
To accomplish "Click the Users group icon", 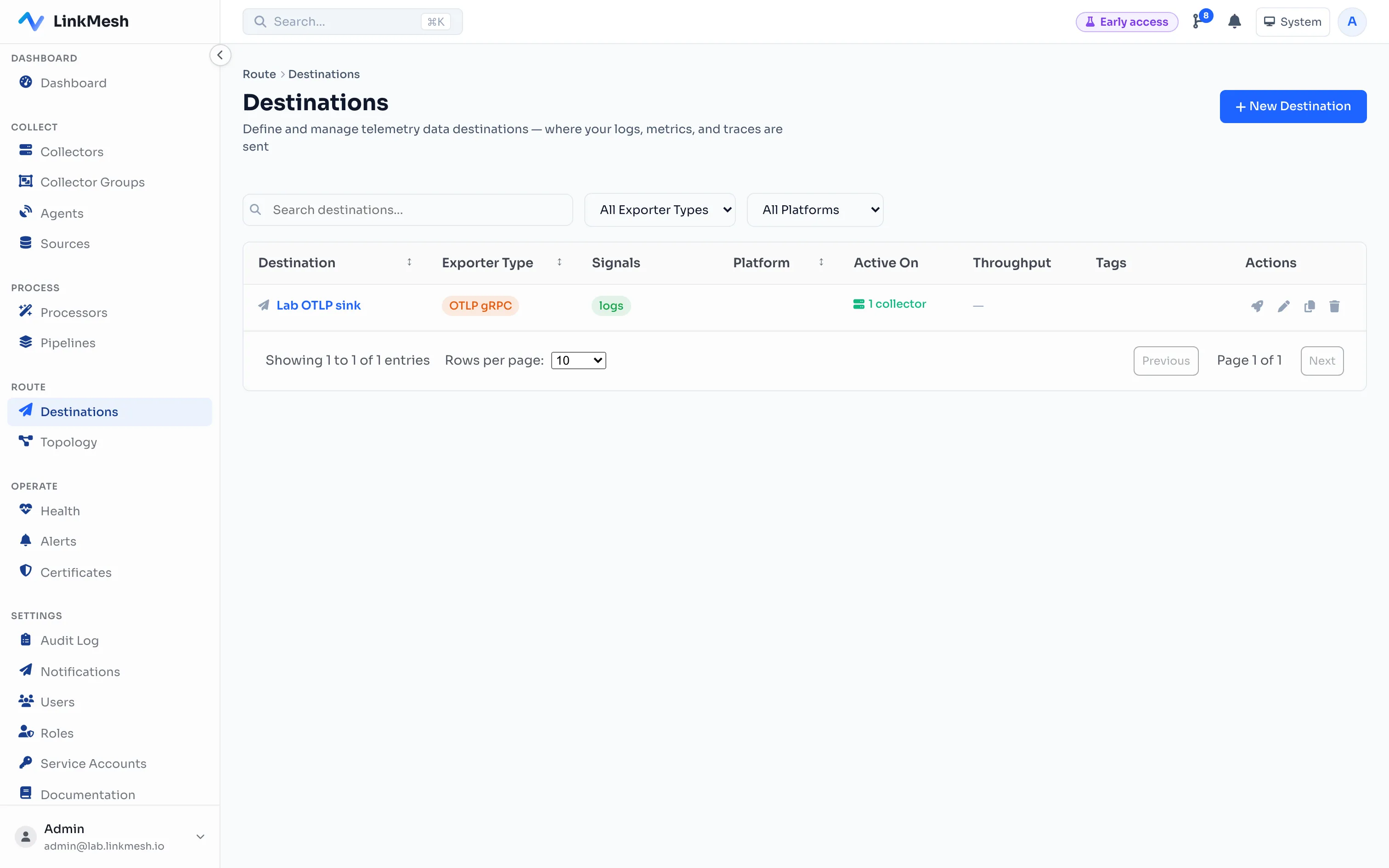I will tap(26, 701).
